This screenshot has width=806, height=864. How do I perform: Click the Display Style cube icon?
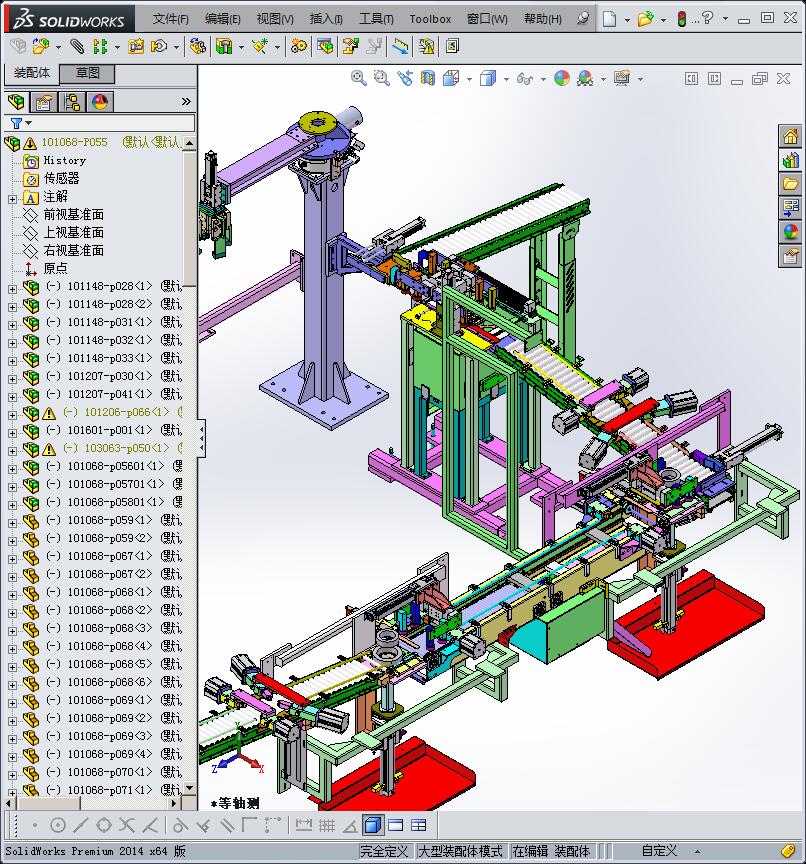pyautogui.click(x=488, y=79)
